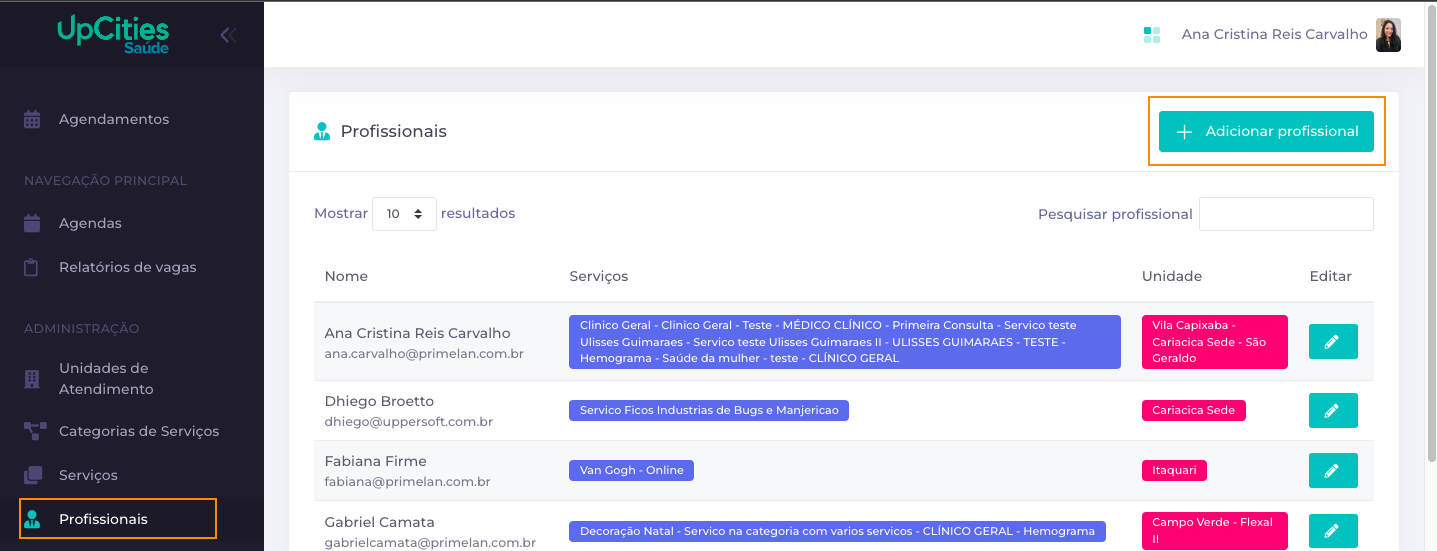Click the Profissionais page title text
The image size is (1437, 551).
pos(394,131)
